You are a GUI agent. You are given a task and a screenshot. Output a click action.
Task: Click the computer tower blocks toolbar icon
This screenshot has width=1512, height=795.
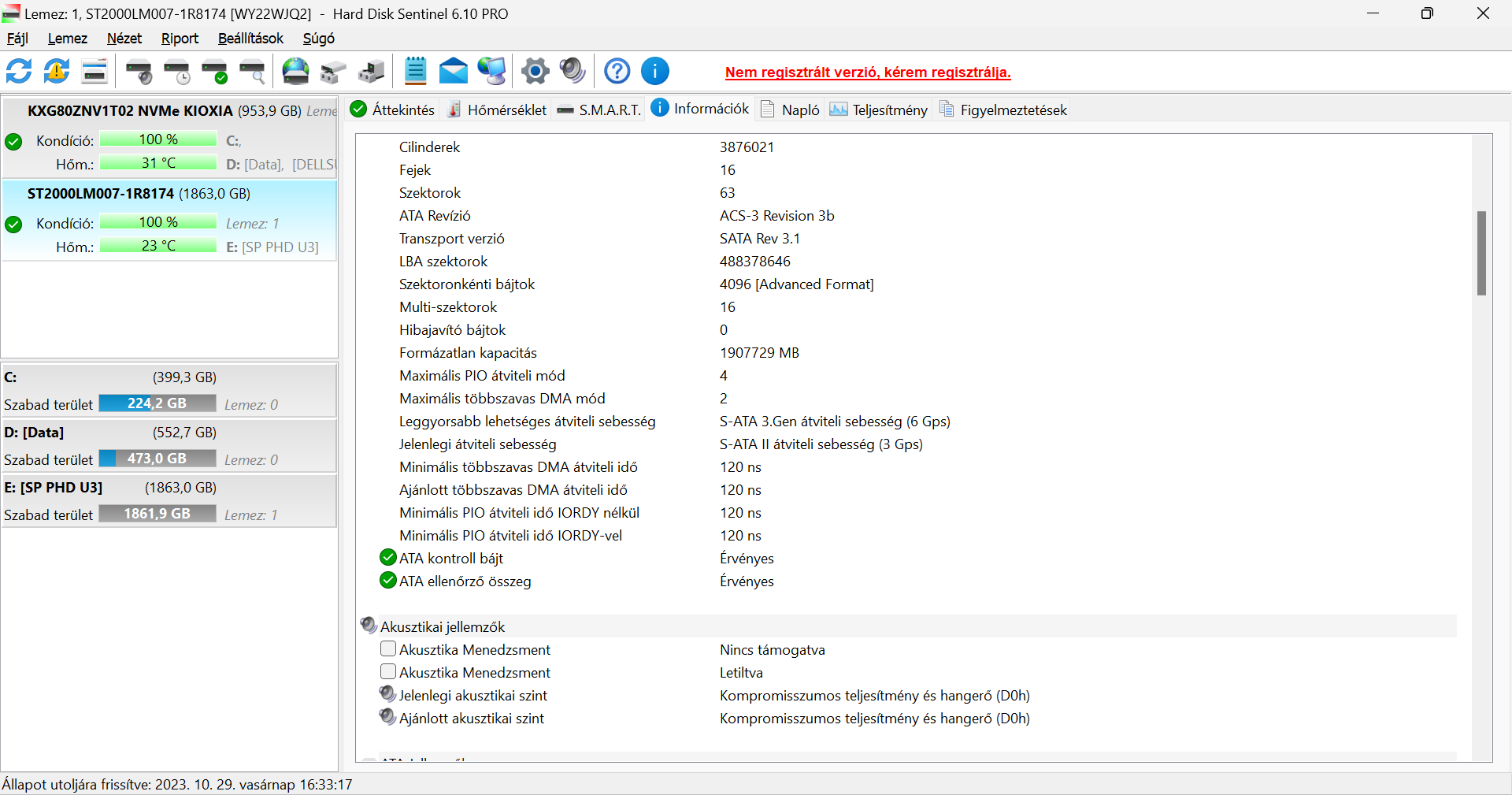[x=372, y=72]
